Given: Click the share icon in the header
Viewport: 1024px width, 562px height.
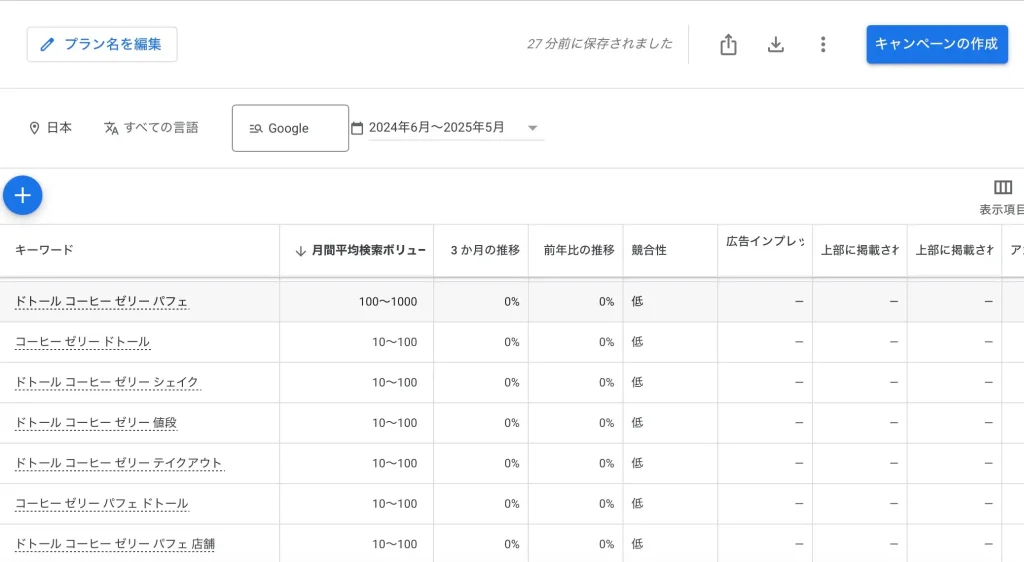Looking at the screenshot, I should click(728, 44).
